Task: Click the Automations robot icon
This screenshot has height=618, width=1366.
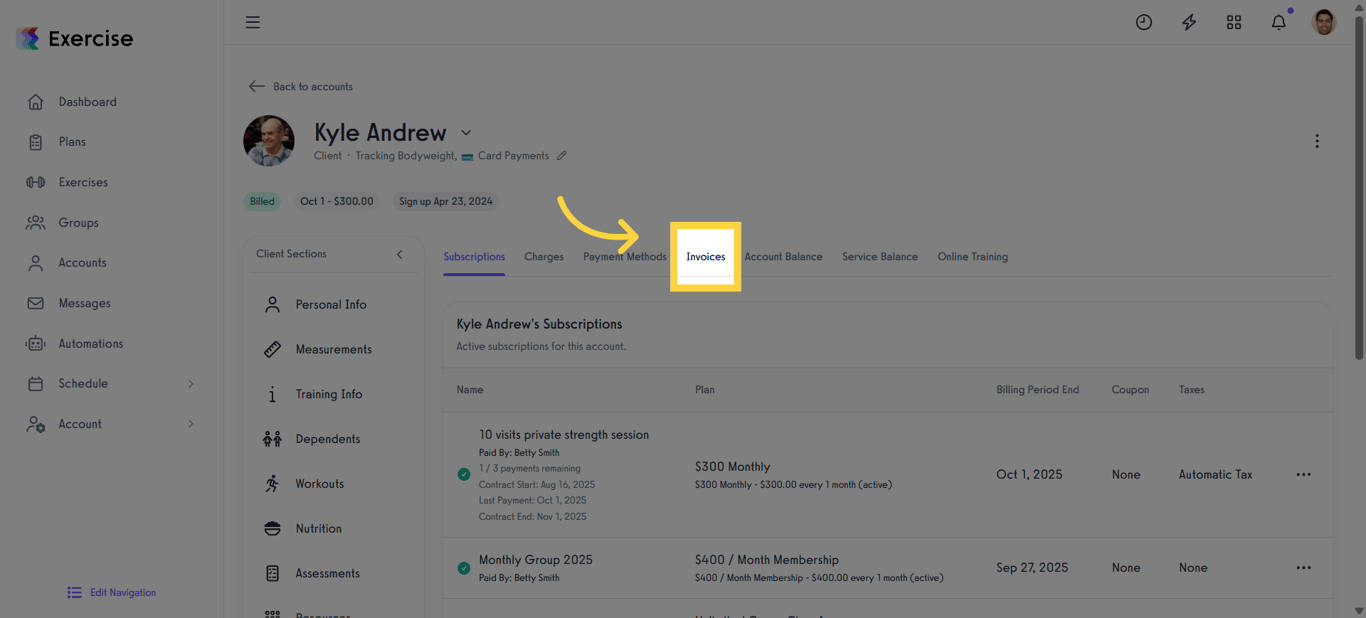Action: (36, 343)
